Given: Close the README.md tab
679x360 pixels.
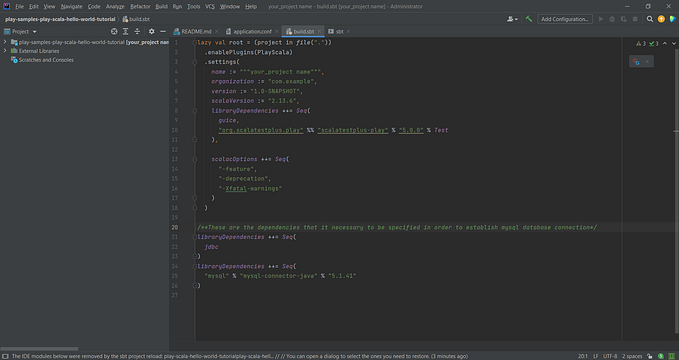Looking at the screenshot, I should click(217, 31).
